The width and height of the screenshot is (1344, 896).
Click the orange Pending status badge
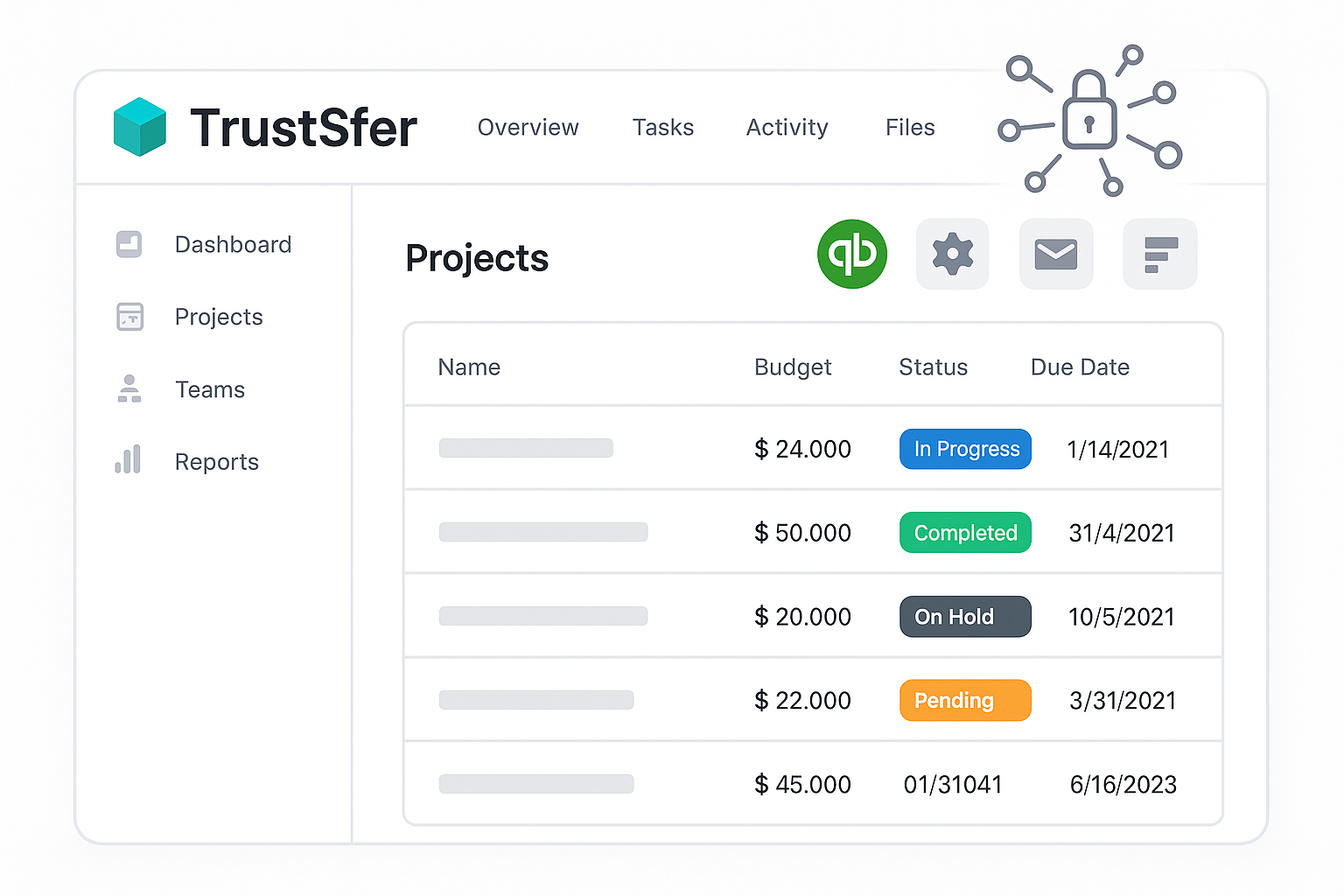tap(965, 700)
